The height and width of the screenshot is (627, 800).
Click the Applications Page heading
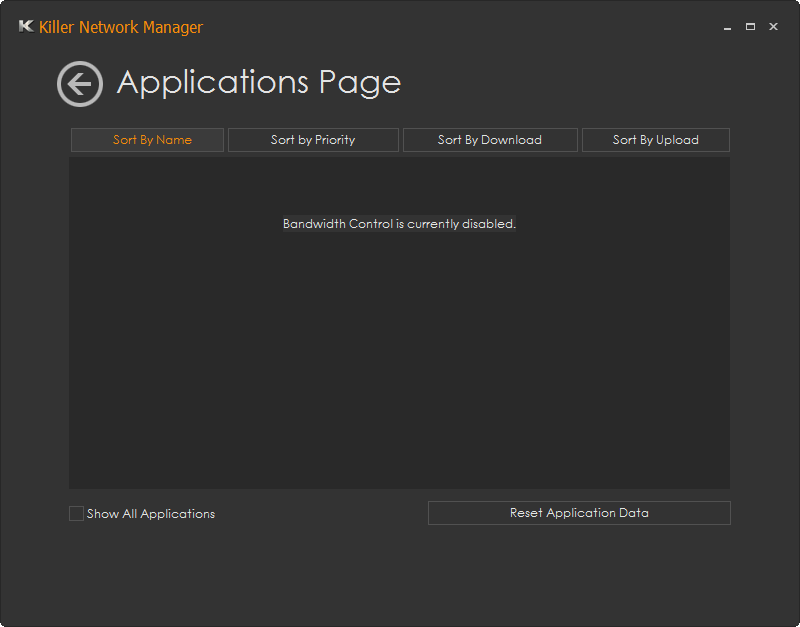(259, 83)
